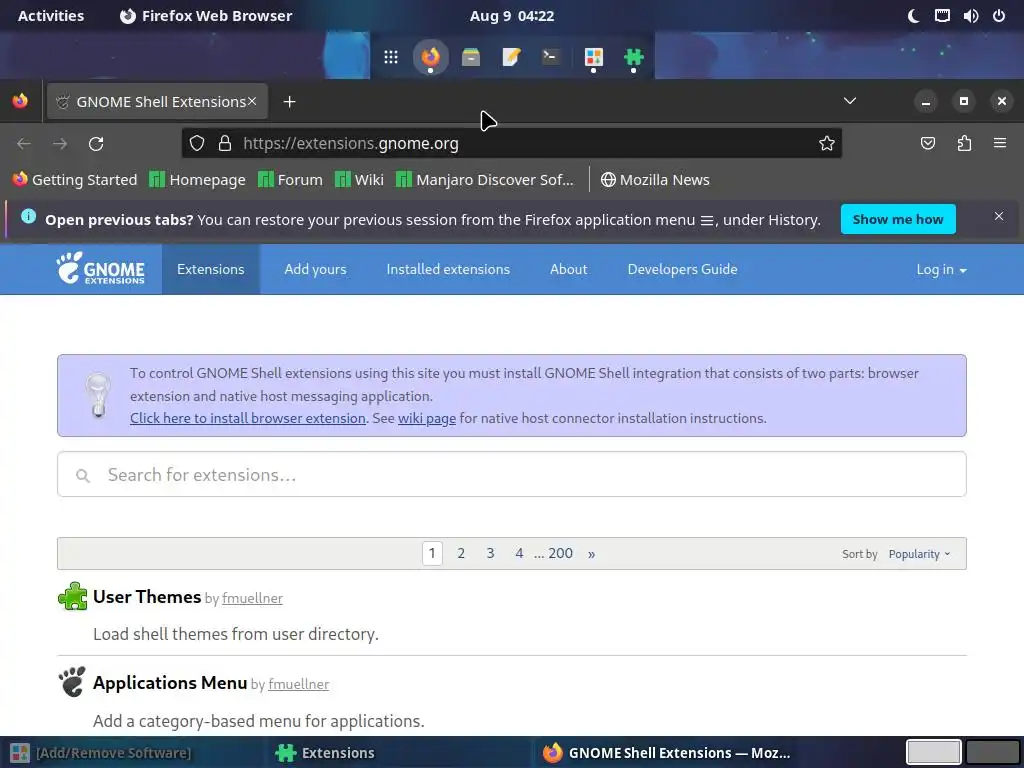Open the Developers Guide
The image size is (1024, 768).
(682, 269)
